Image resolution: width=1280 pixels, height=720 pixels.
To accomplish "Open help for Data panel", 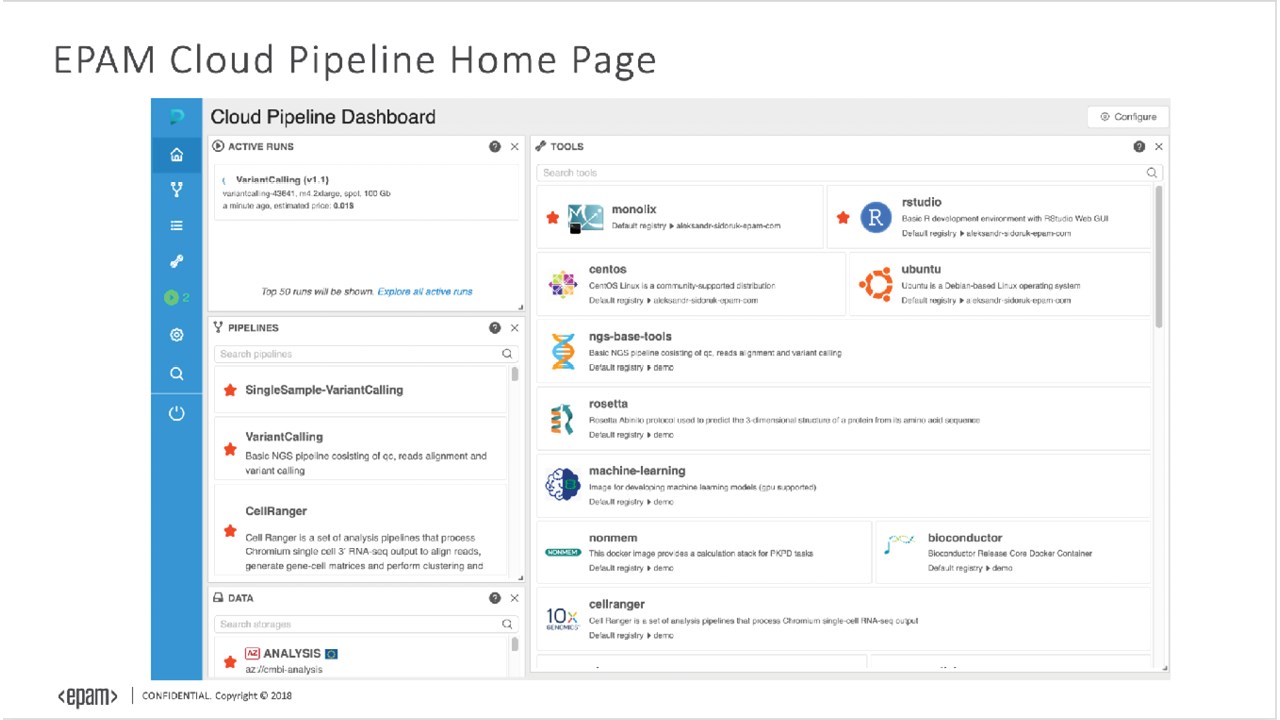I will click(495, 598).
